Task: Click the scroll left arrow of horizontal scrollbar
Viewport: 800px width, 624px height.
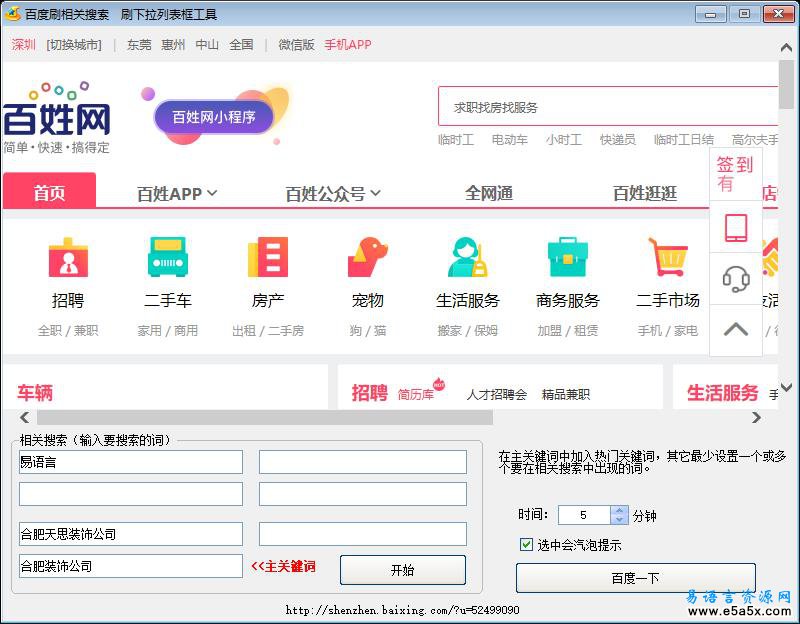Action: (x=24, y=417)
